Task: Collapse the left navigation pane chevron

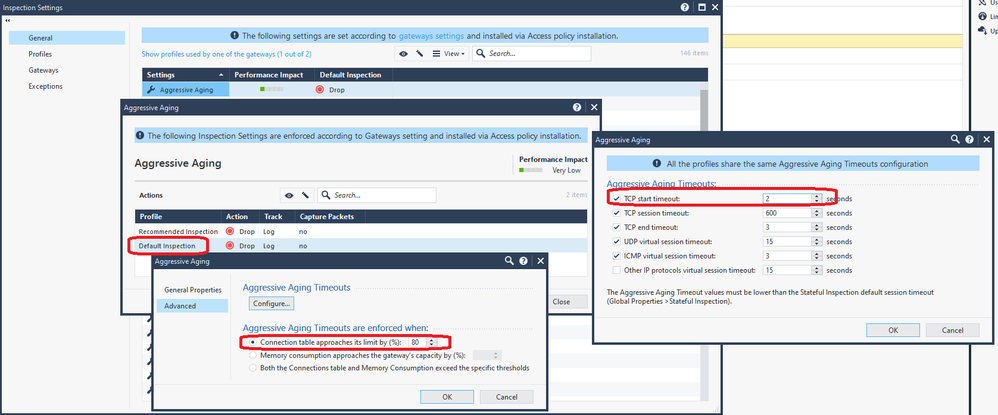Action: [8, 20]
